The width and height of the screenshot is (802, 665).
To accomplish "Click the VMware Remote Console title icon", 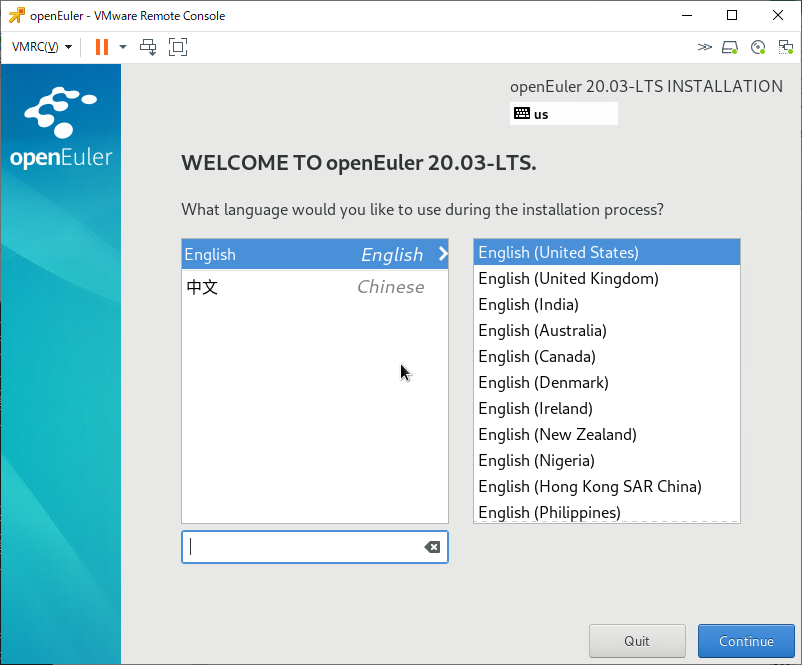I will tap(16, 15).
